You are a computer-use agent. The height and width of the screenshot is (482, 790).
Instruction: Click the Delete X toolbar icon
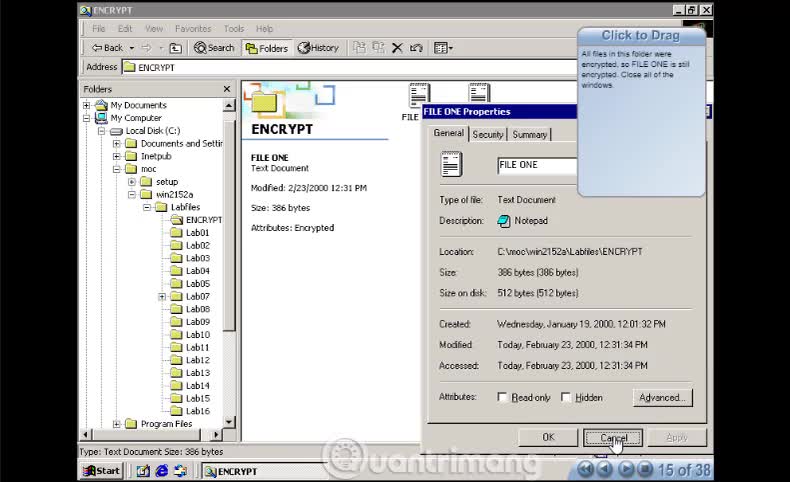(x=397, y=48)
